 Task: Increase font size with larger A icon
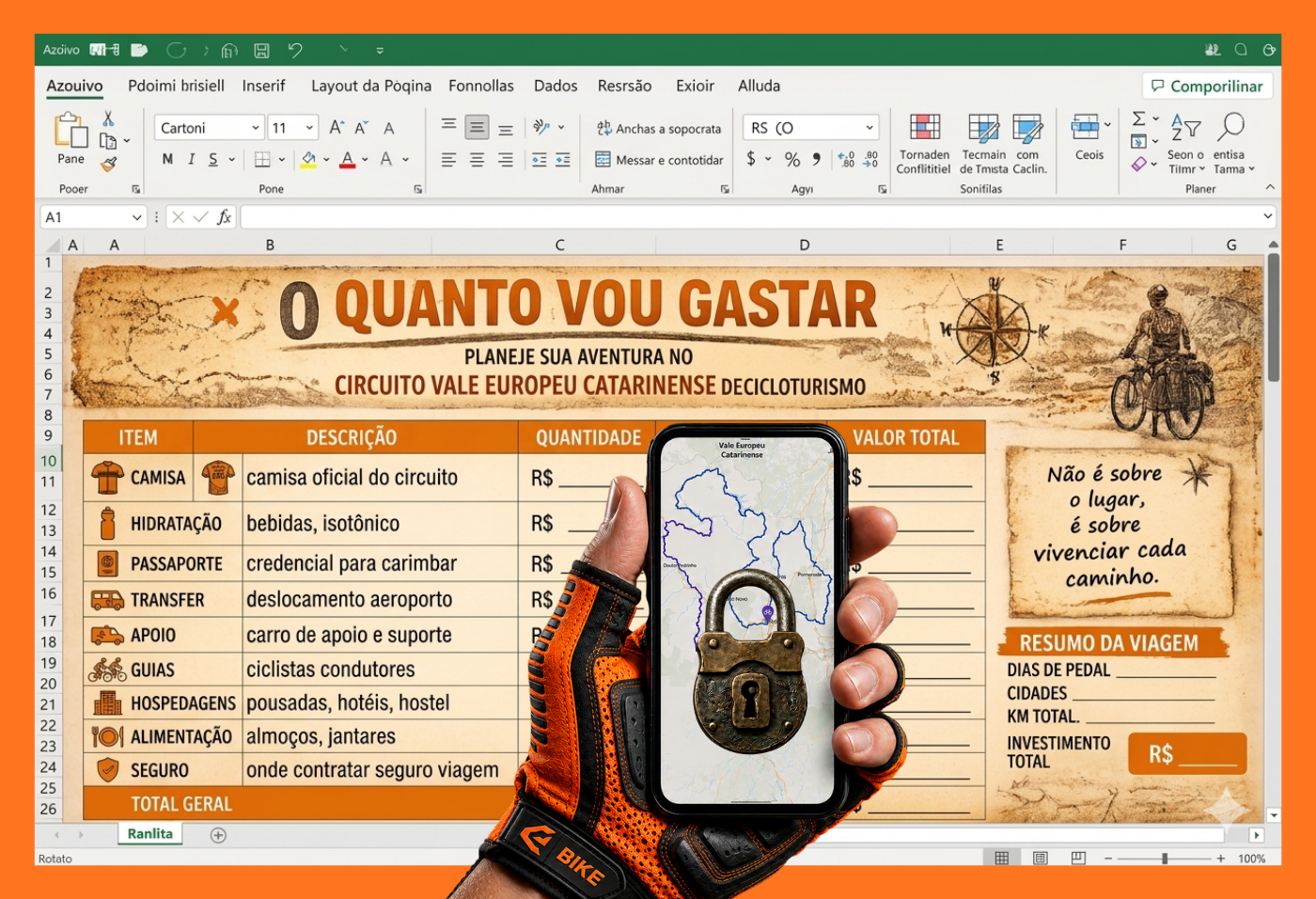pyautogui.click(x=337, y=127)
